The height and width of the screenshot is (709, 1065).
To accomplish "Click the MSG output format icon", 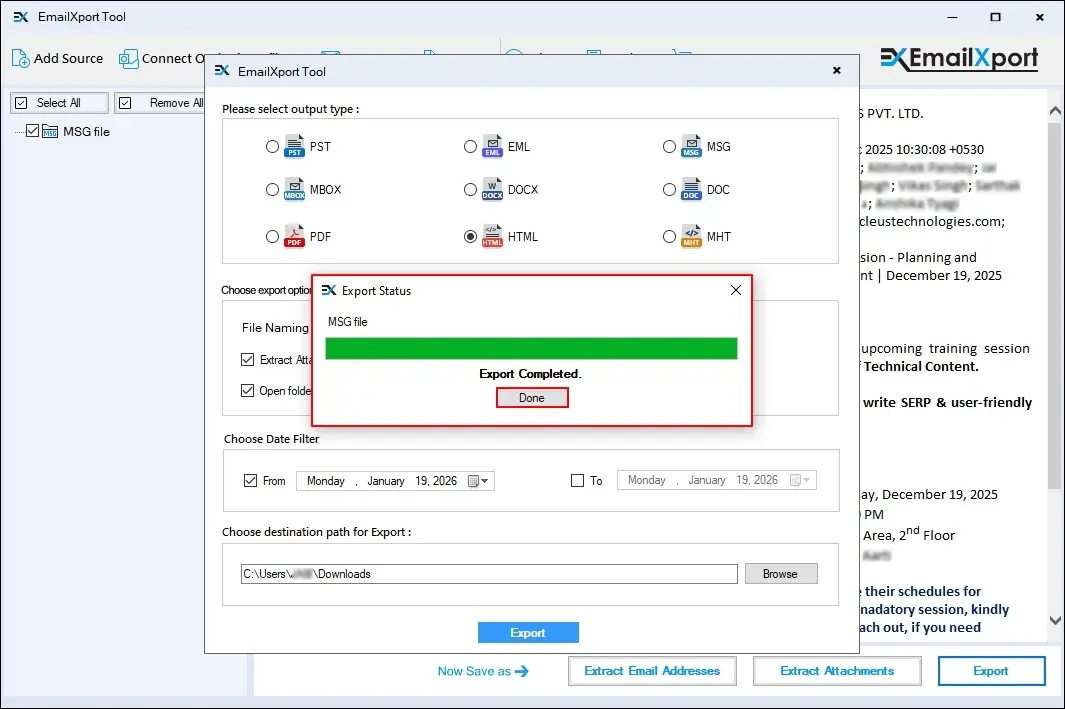I will point(692,146).
